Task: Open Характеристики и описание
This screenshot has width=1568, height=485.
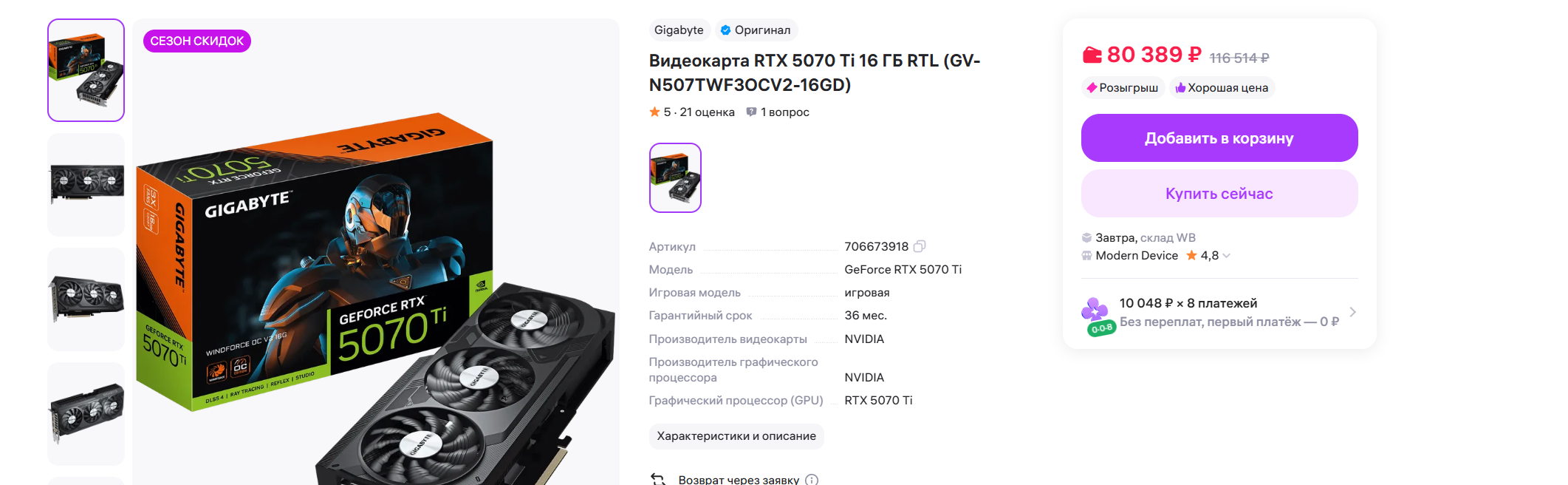Action: pos(736,436)
